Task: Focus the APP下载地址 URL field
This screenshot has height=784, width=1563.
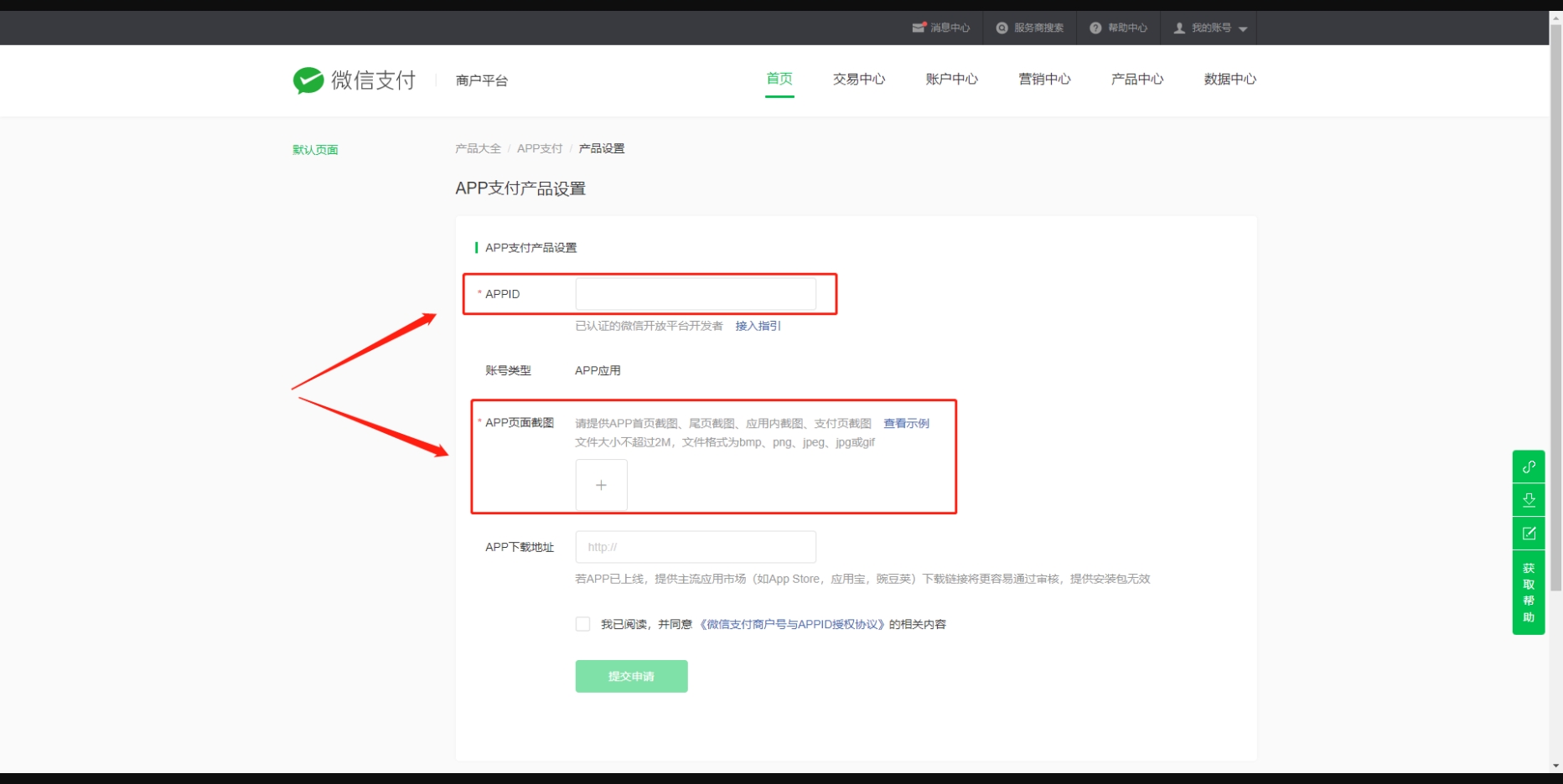Action: (x=696, y=547)
